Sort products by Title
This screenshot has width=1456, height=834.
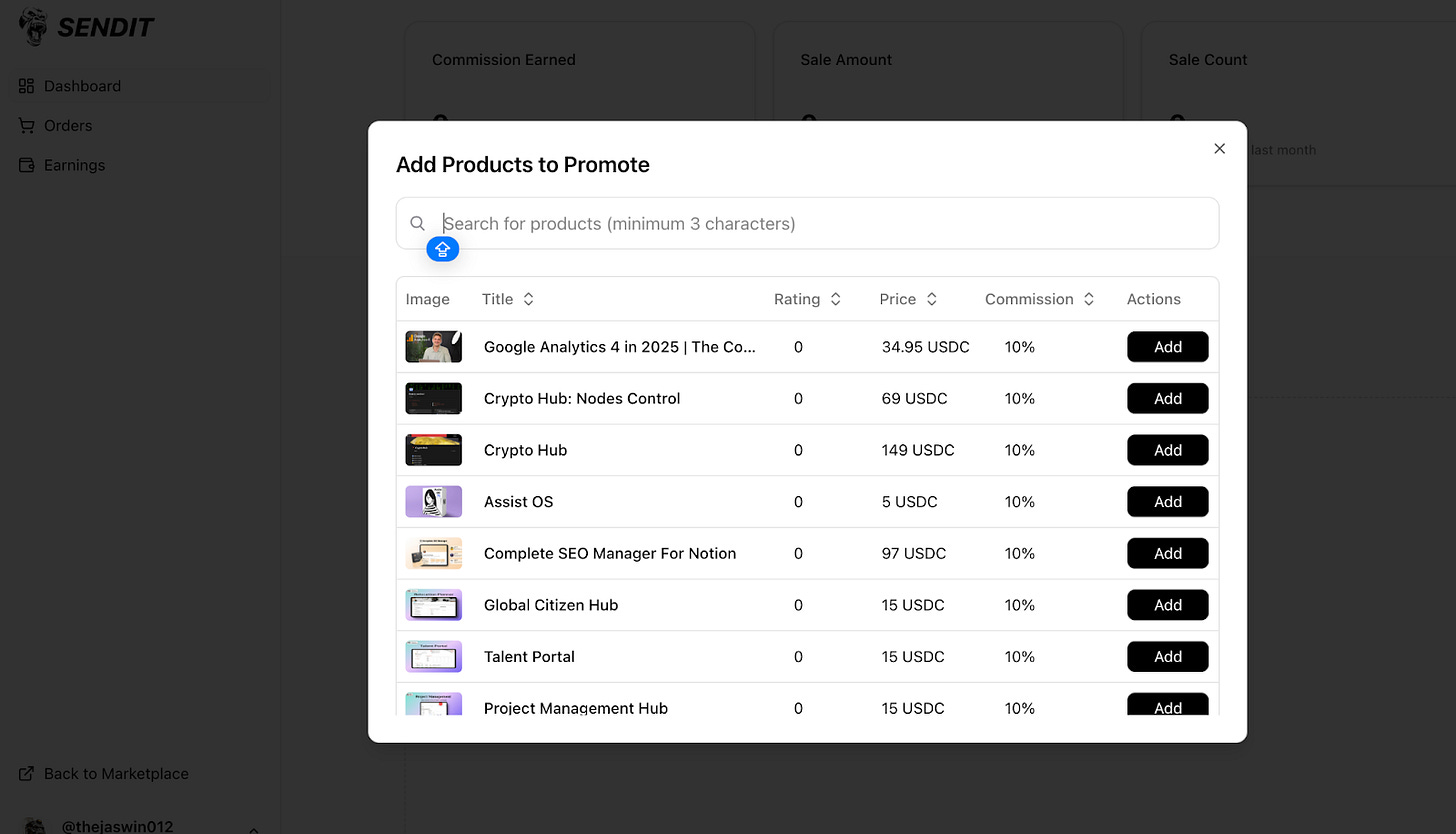528,299
